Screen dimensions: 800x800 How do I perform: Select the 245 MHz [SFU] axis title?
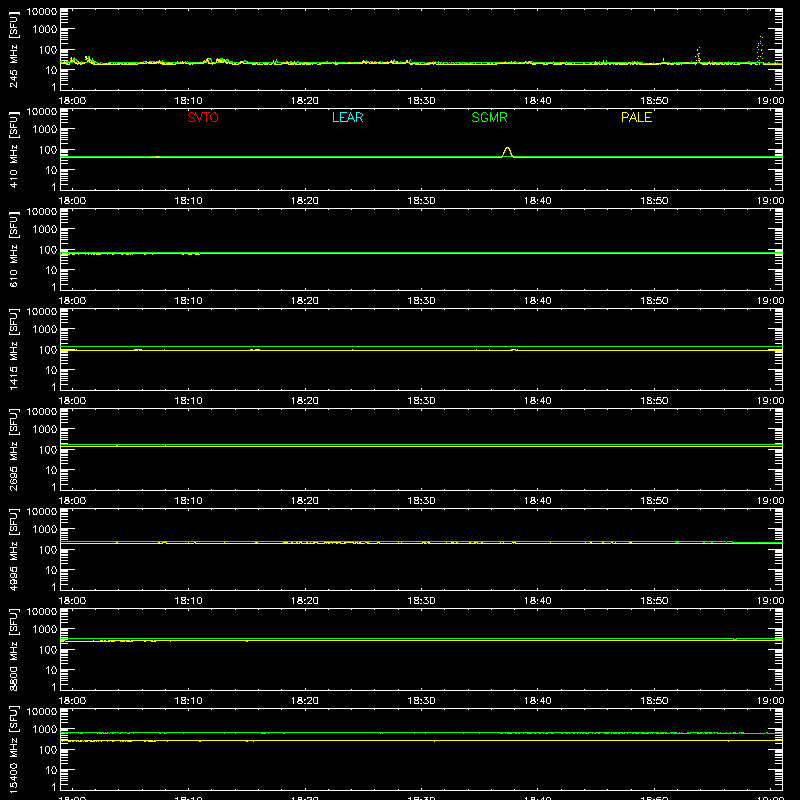[x=14, y=49]
